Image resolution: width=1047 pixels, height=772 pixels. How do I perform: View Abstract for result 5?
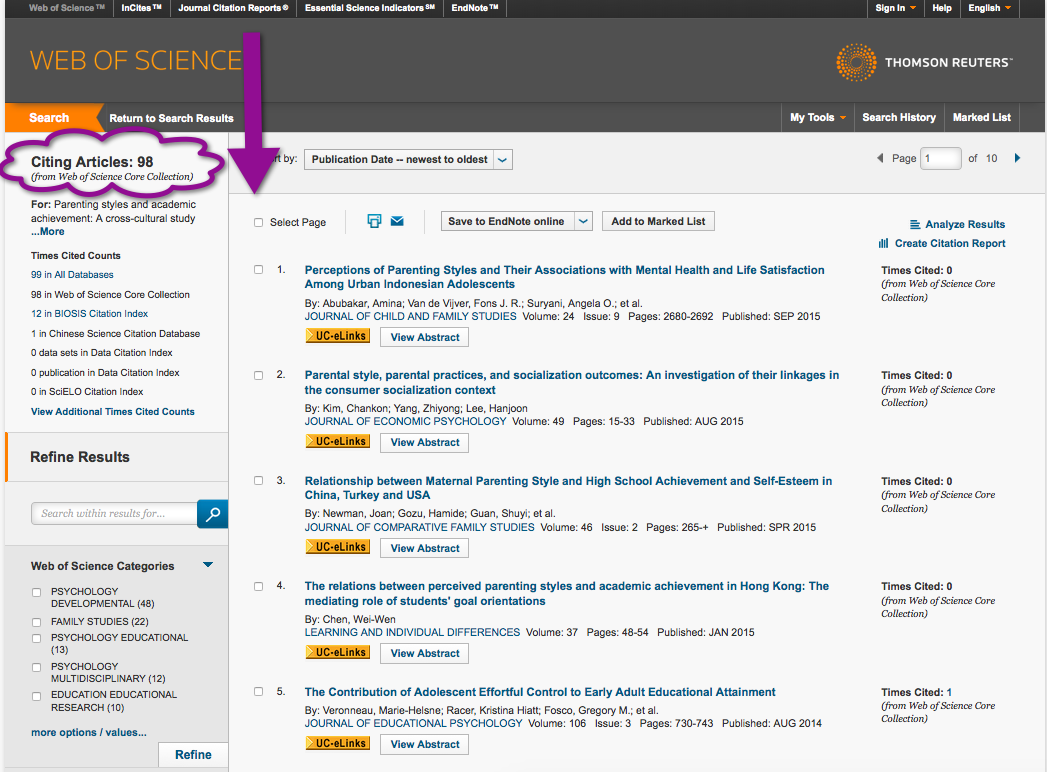(x=425, y=744)
